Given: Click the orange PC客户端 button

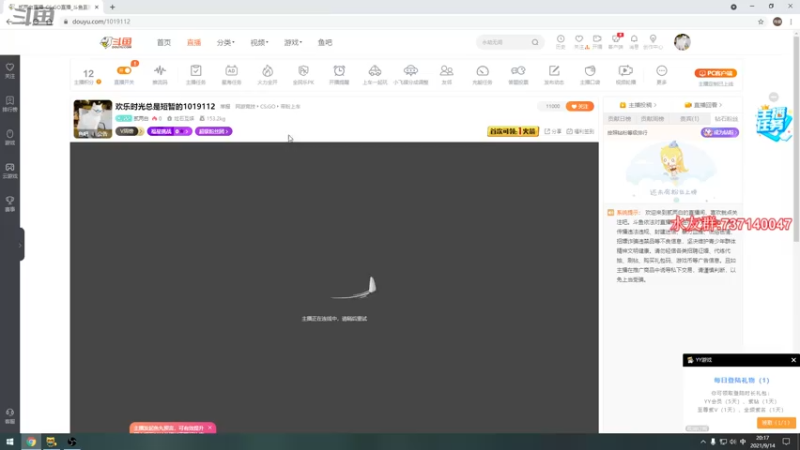Looking at the screenshot, I should pyautogui.click(x=715, y=73).
